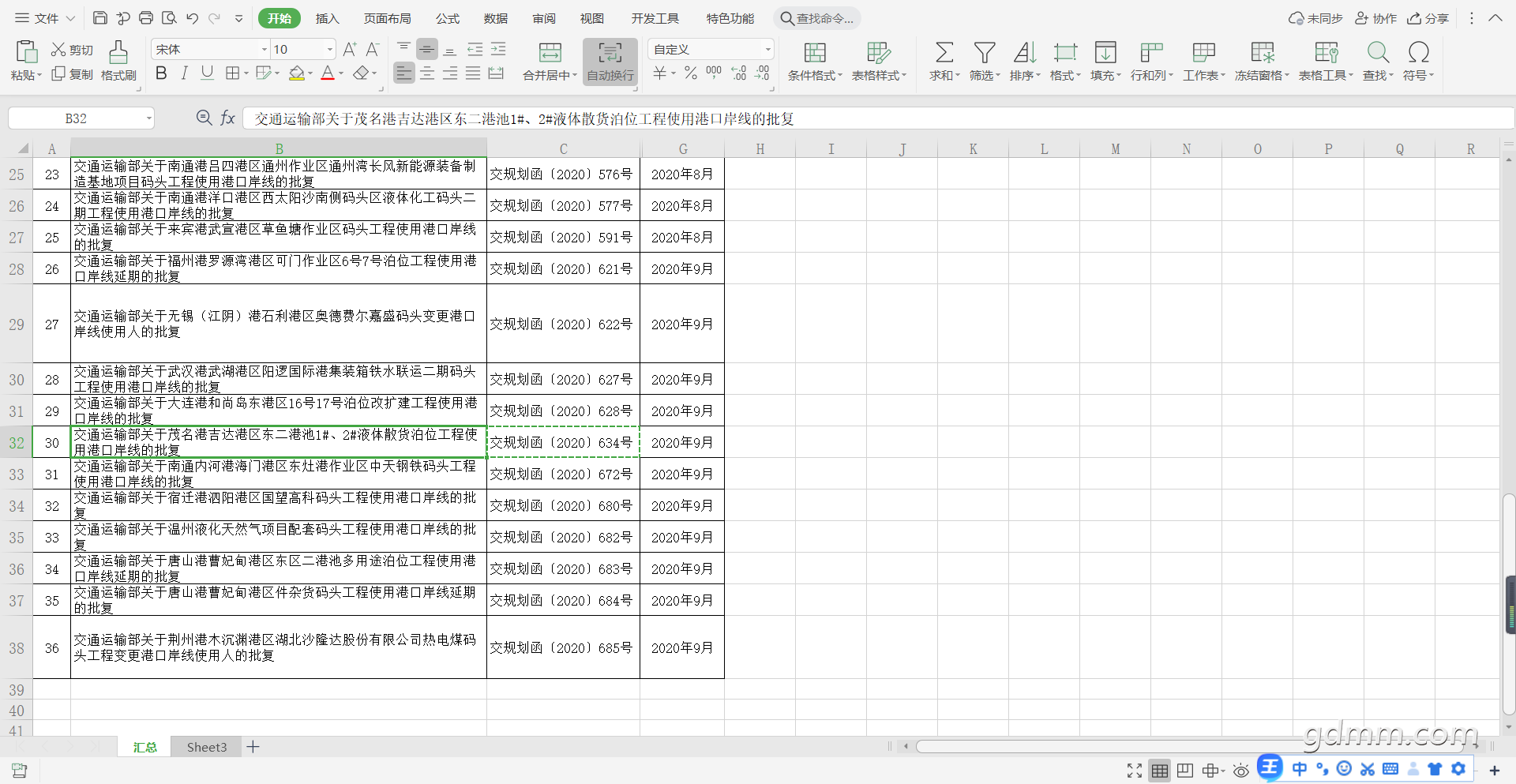
Task: Expand the font size 10 dropdown
Action: [x=330, y=50]
